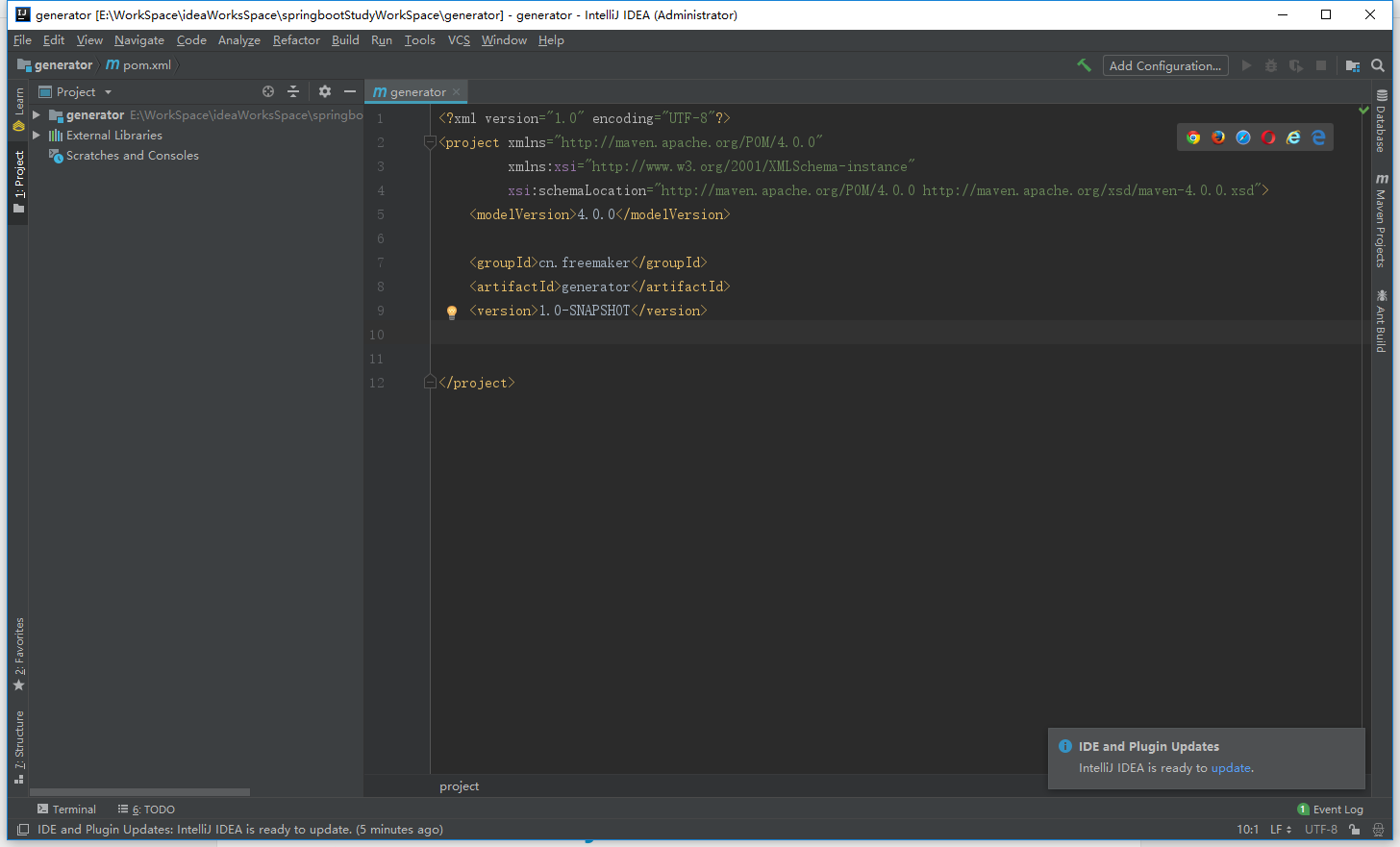Collapse the project code fold on line 2
This screenshot has height=847, width=1400.
(x=429, y=142)
